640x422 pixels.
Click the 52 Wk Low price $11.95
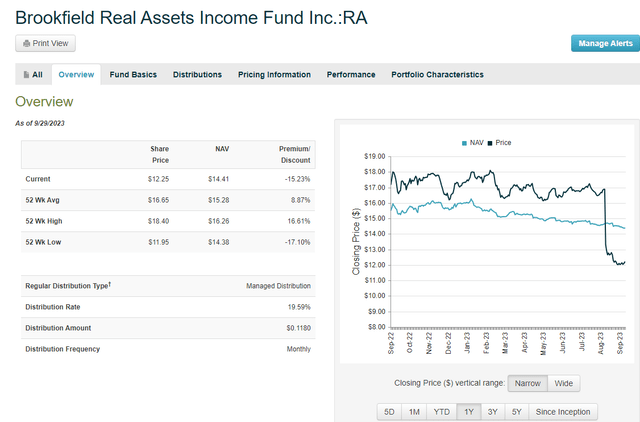[x=158, y=242]
